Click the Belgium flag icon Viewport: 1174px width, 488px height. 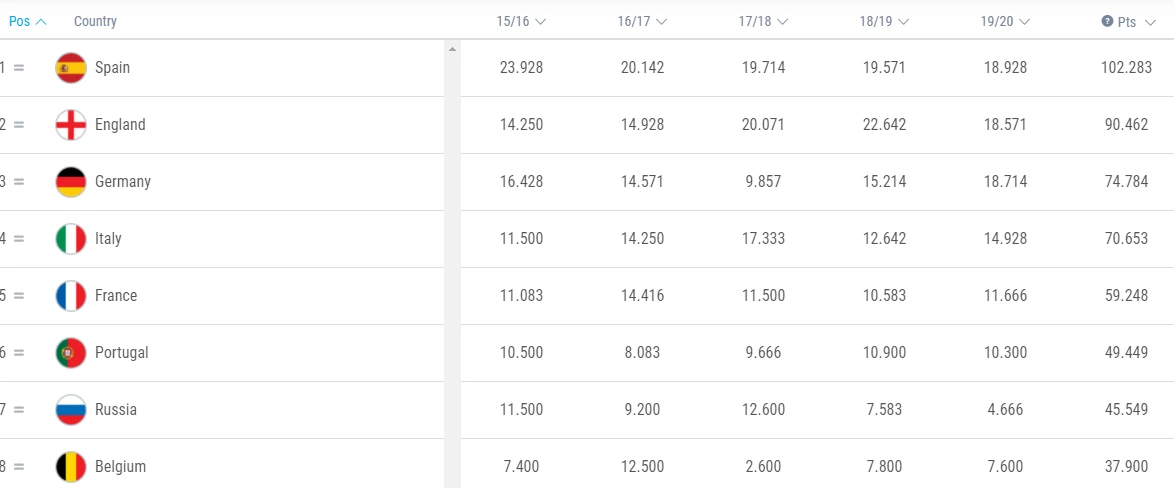[71, 466]
